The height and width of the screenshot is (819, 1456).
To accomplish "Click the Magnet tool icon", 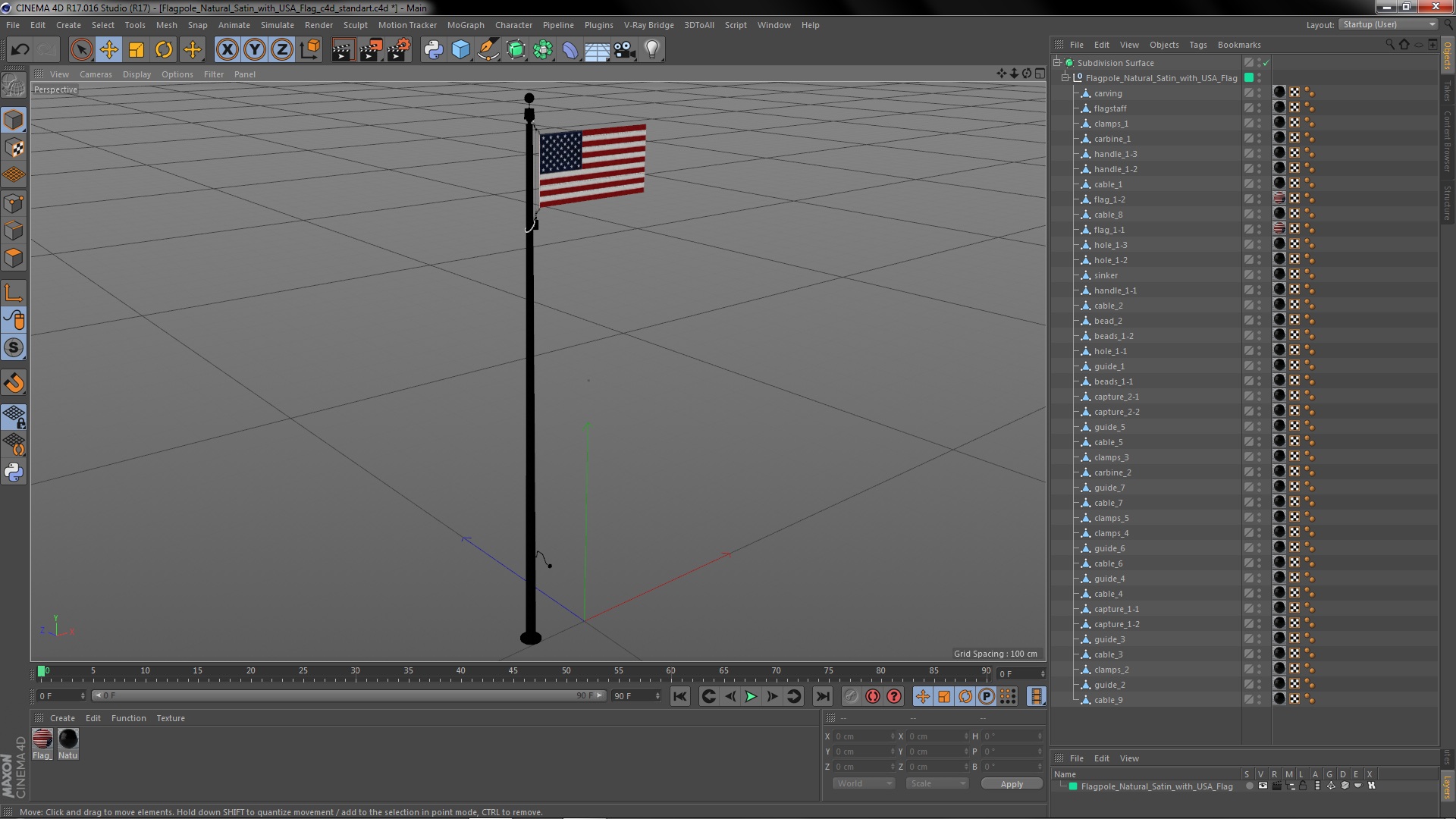I will pyautogui.click(x=14, y=383).
